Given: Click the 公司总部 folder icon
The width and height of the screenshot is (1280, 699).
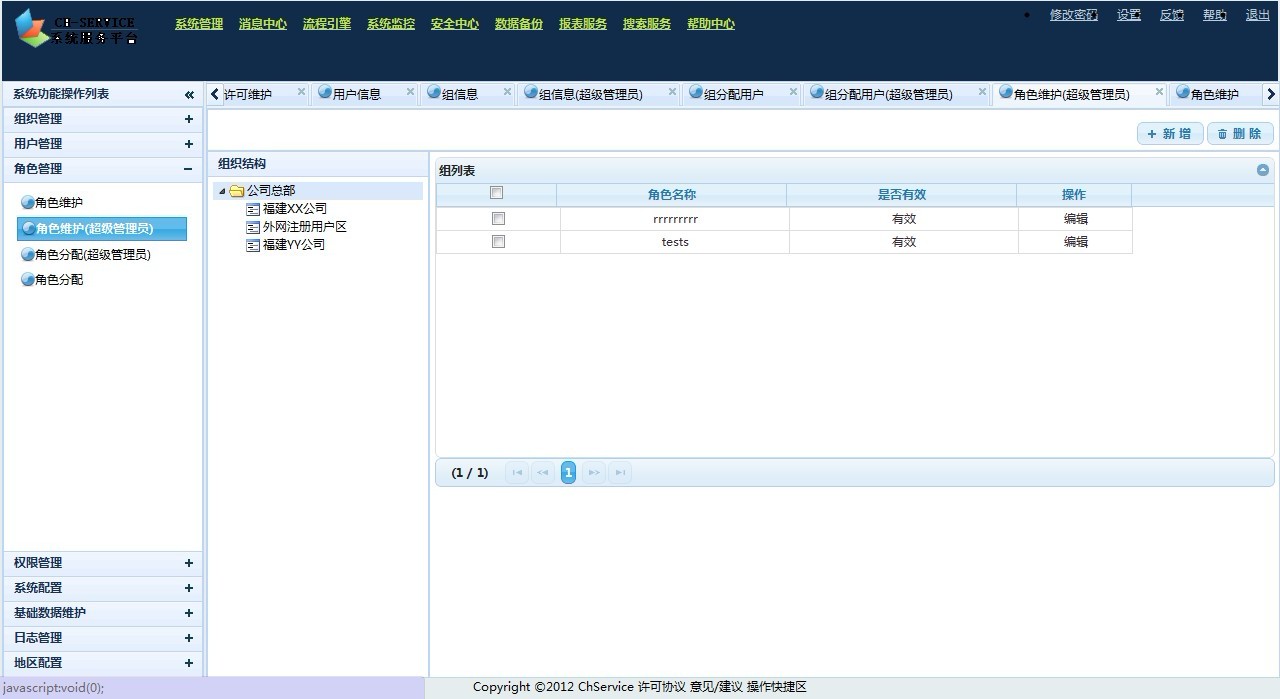Looking at the screenshot, I should pyautogui.click(x=237, y=191).
